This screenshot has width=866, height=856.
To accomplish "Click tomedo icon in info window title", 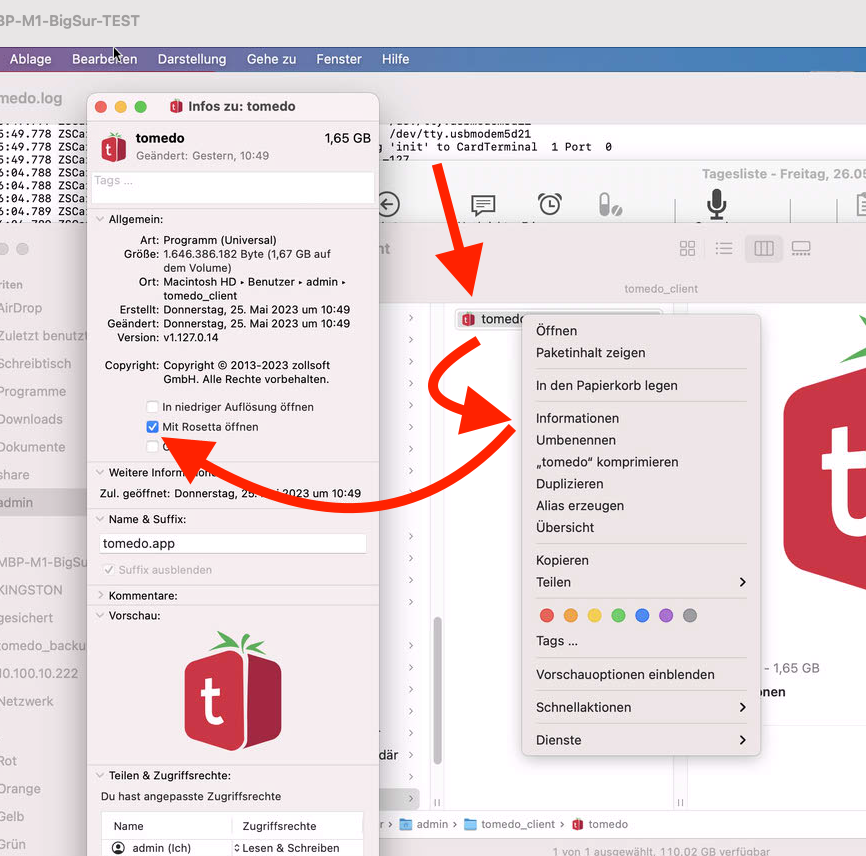I will point(176,106).
